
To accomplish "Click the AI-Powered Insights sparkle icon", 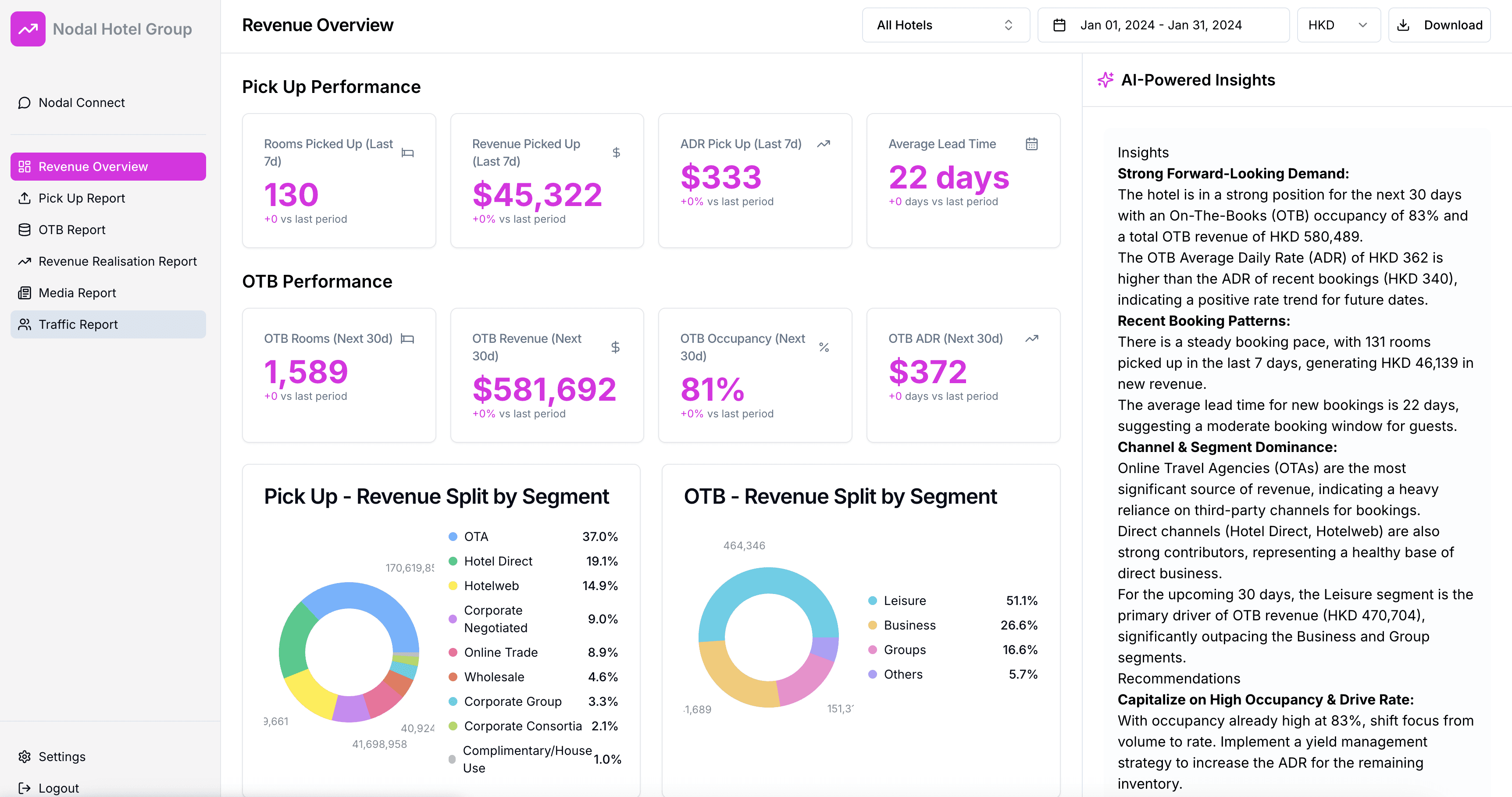I will point(1106,80).
